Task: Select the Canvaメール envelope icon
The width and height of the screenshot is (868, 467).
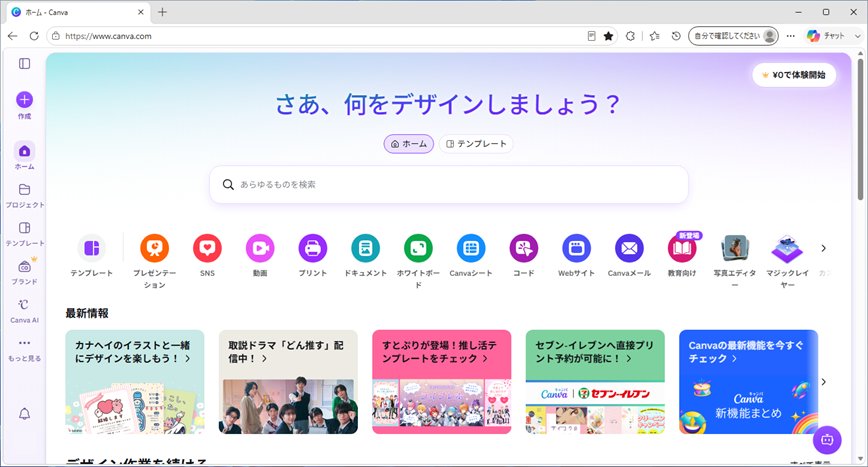Action: click(x=629, y=248)
